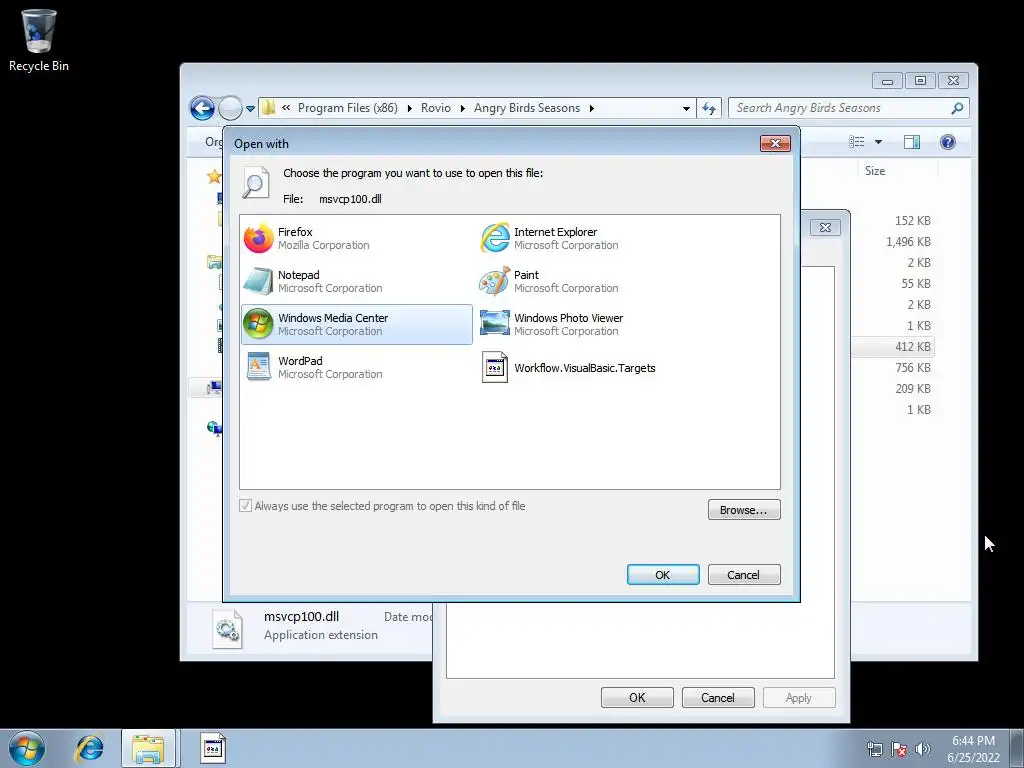This screenshot has width=1024, height=768.
Task: Click the Open with taskbar item
Action: (213, 748)
